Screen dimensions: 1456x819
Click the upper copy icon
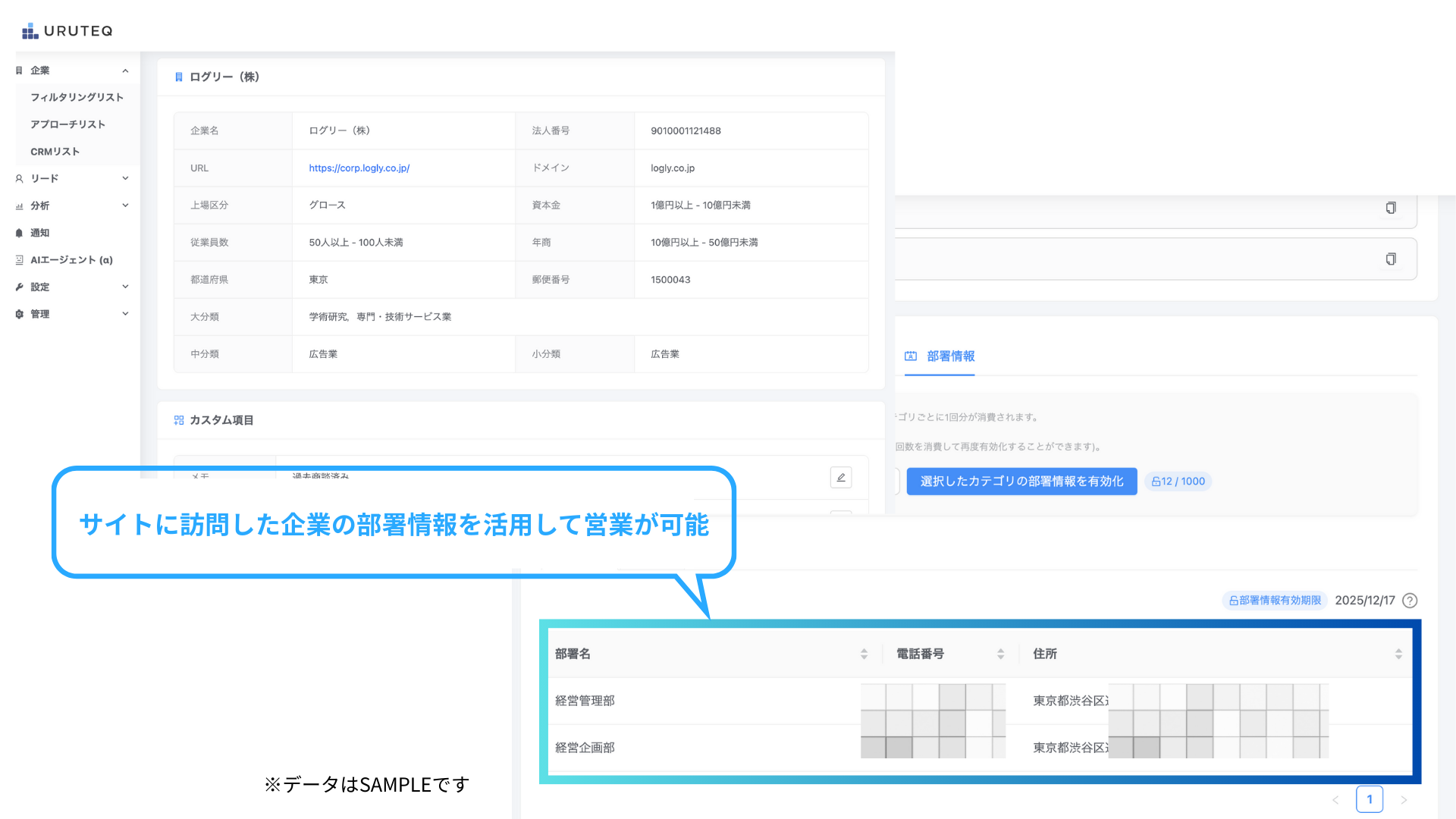1391,208
